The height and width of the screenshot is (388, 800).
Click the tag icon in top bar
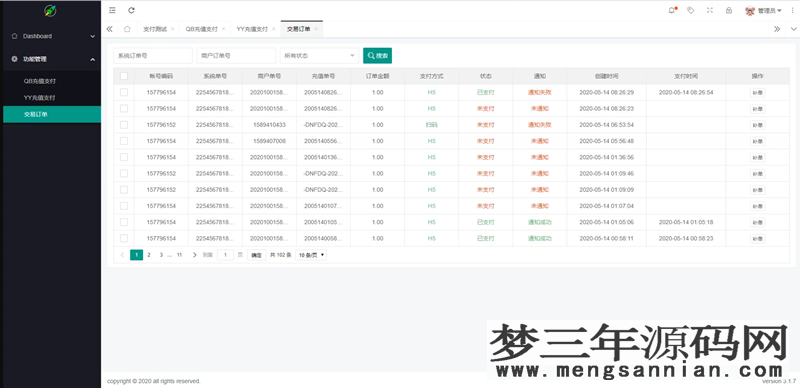pos(690,10)
